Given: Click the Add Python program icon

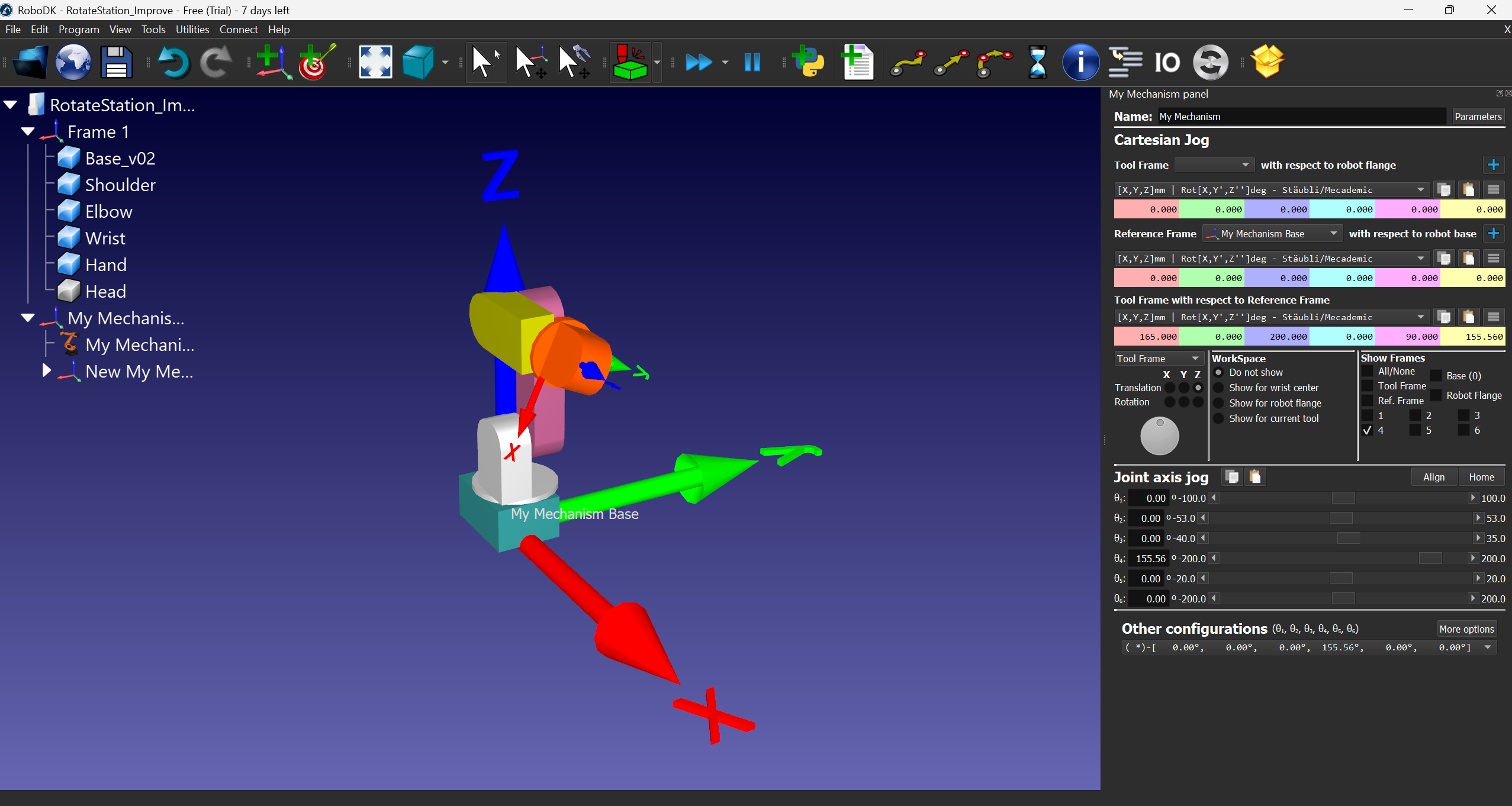Looking at the screenshot, I should [x=808, y=62].
